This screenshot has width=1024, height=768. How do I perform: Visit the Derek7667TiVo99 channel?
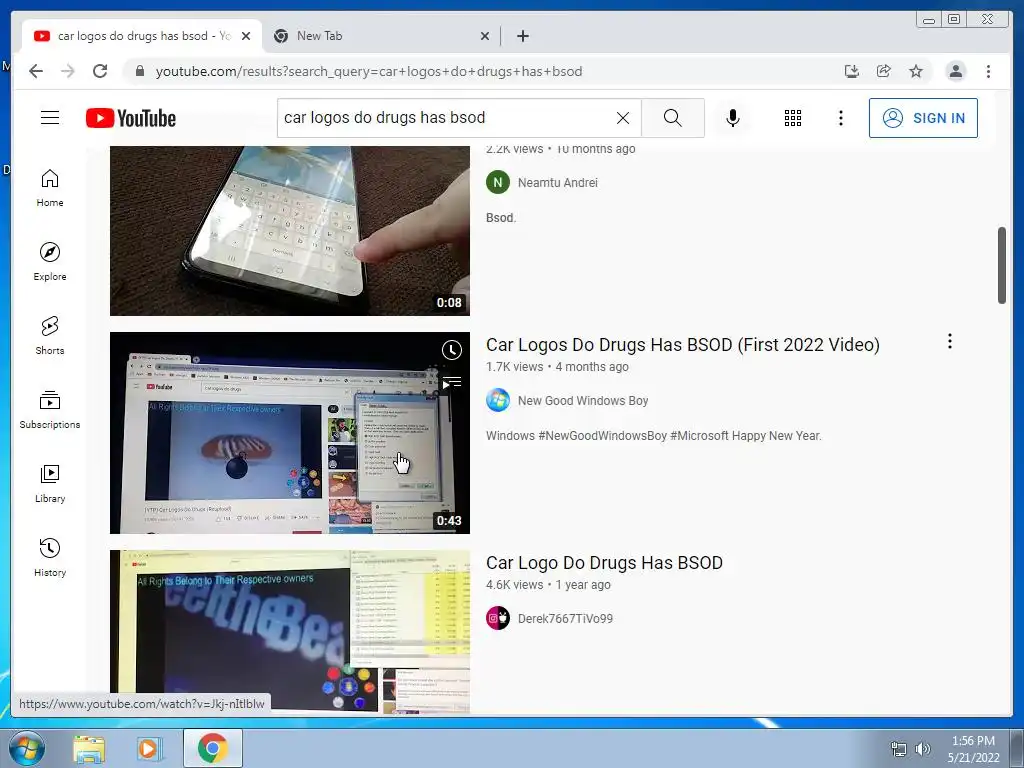(x=565, y=618)
